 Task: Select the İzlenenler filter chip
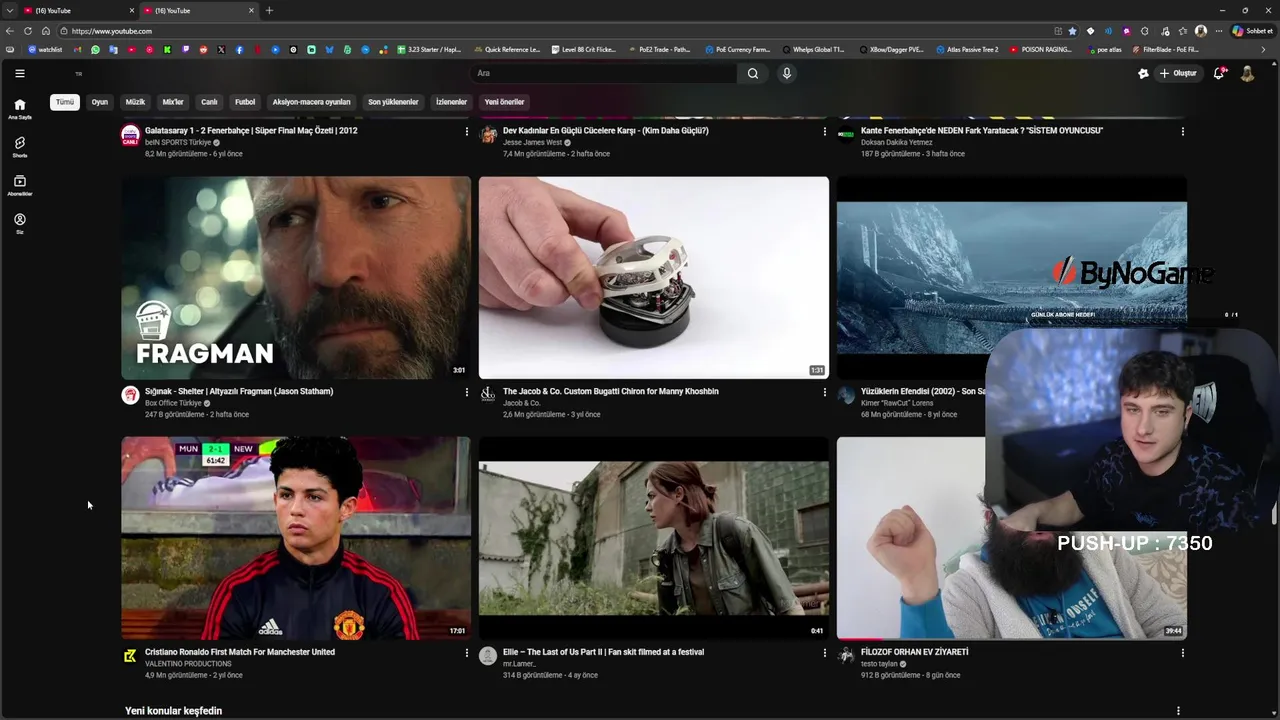tap(451, 102)
